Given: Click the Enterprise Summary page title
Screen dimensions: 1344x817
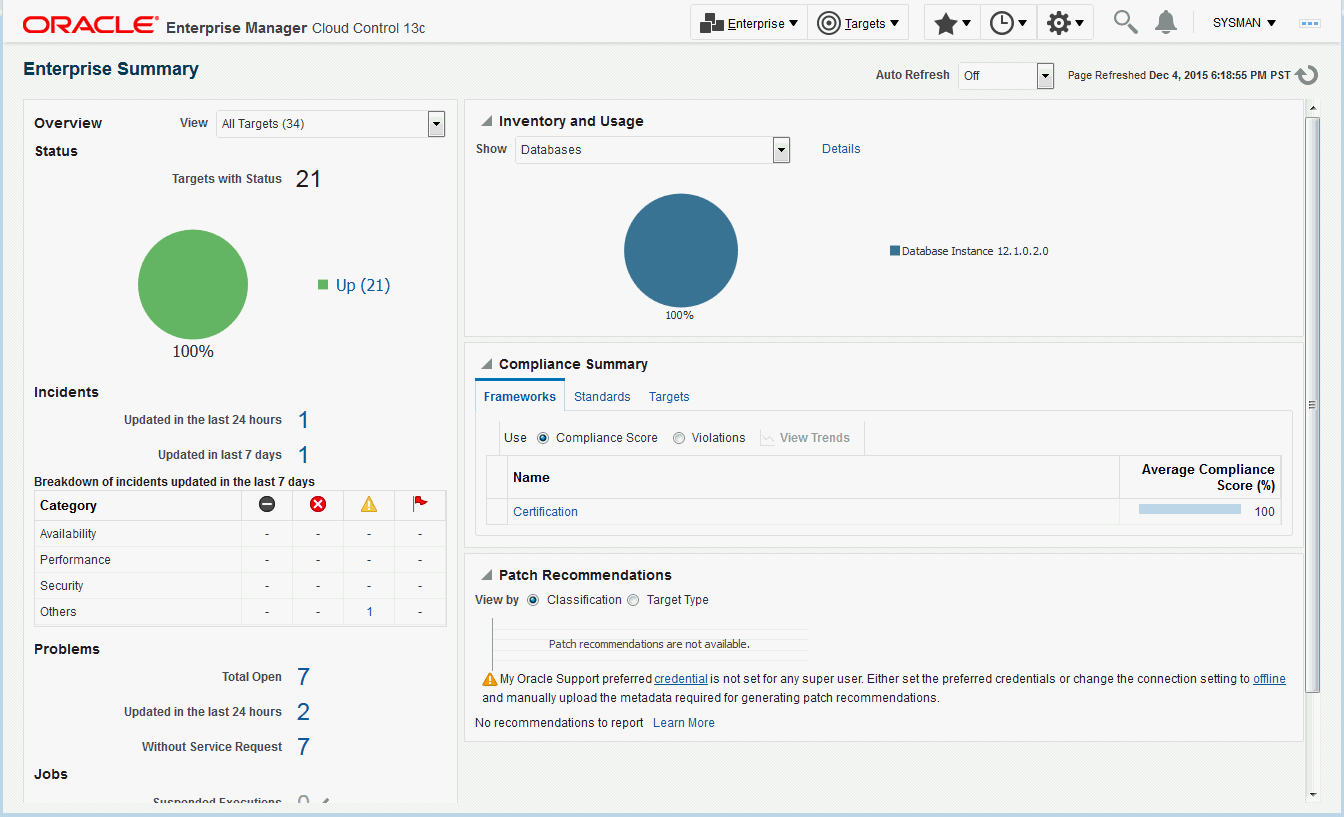Looking at the screenshot, I should [x=111, y=69].
